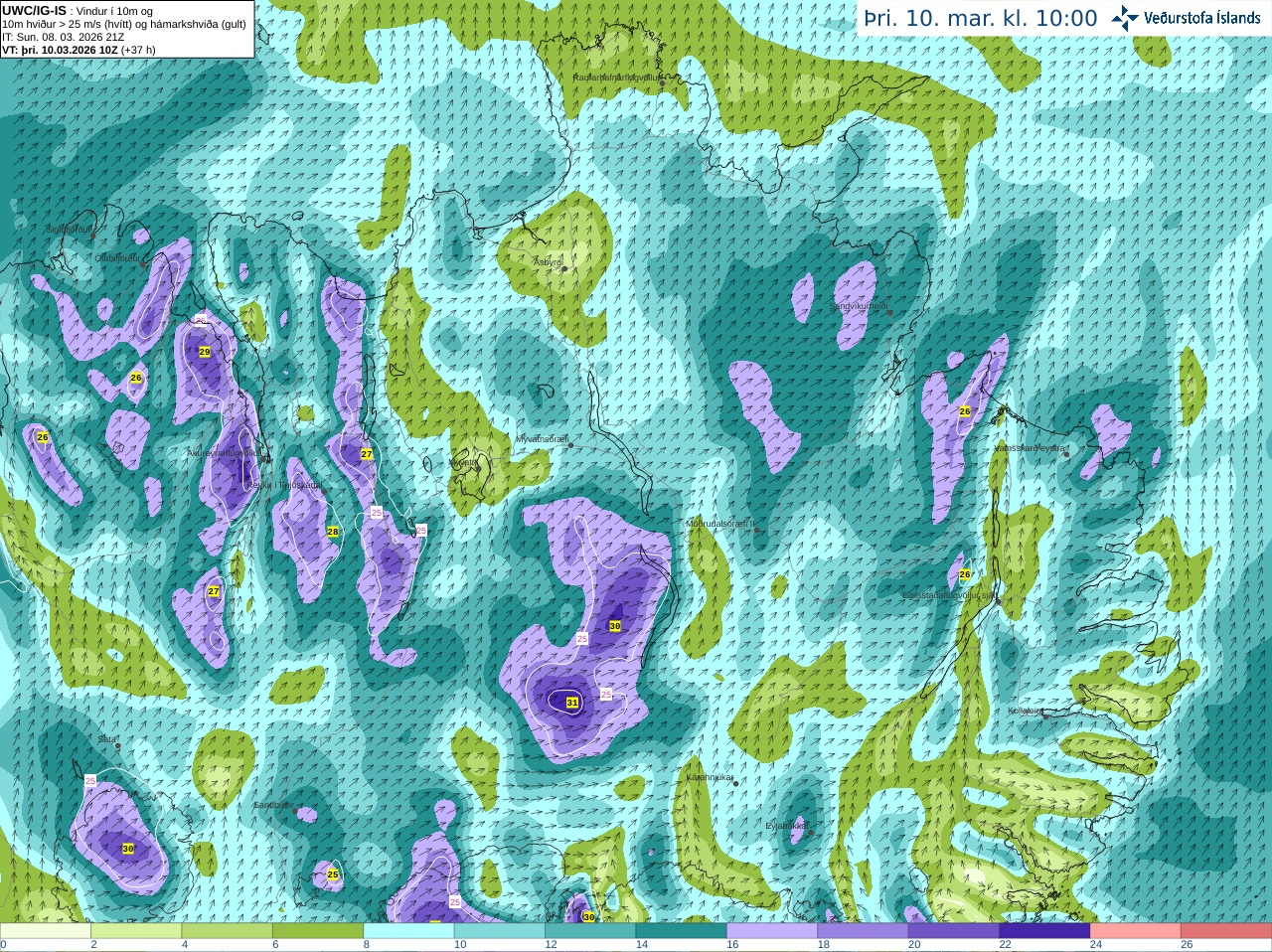
Task: Pick the 12–14 m/s legend swatch
Action: point(590,931)
